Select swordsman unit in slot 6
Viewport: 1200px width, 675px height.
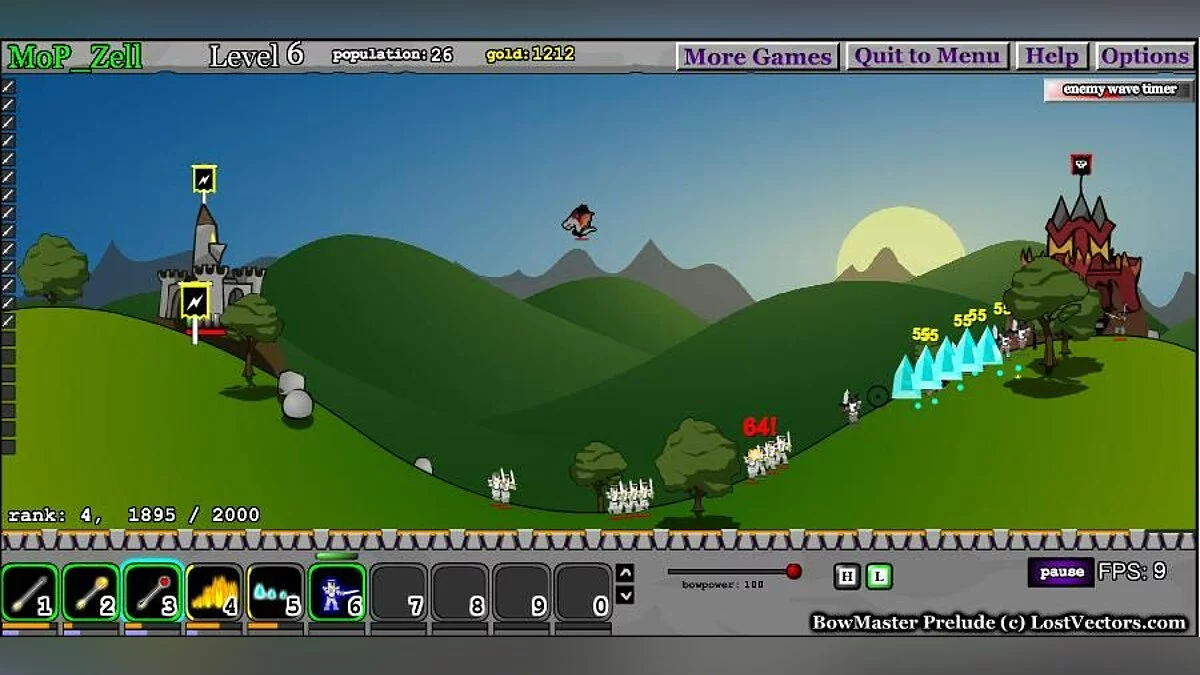point(336,592)
